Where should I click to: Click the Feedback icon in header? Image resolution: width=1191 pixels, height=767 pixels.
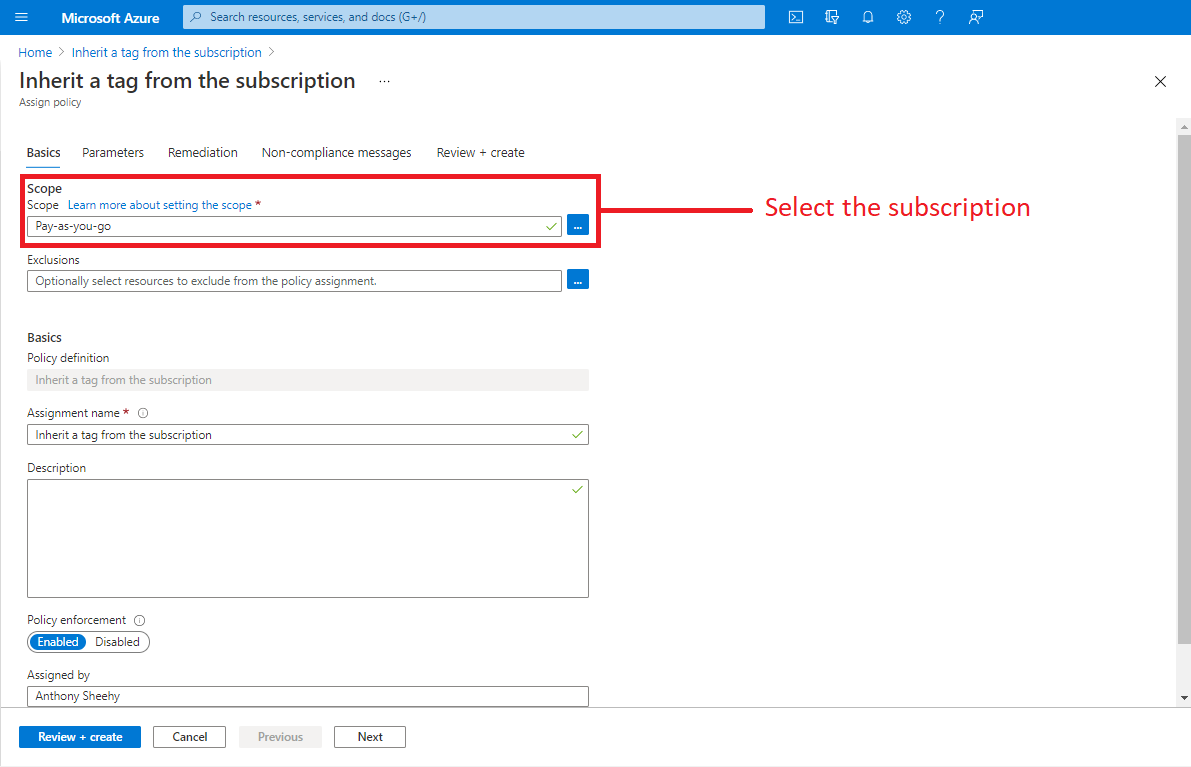[x=976, y=17]
